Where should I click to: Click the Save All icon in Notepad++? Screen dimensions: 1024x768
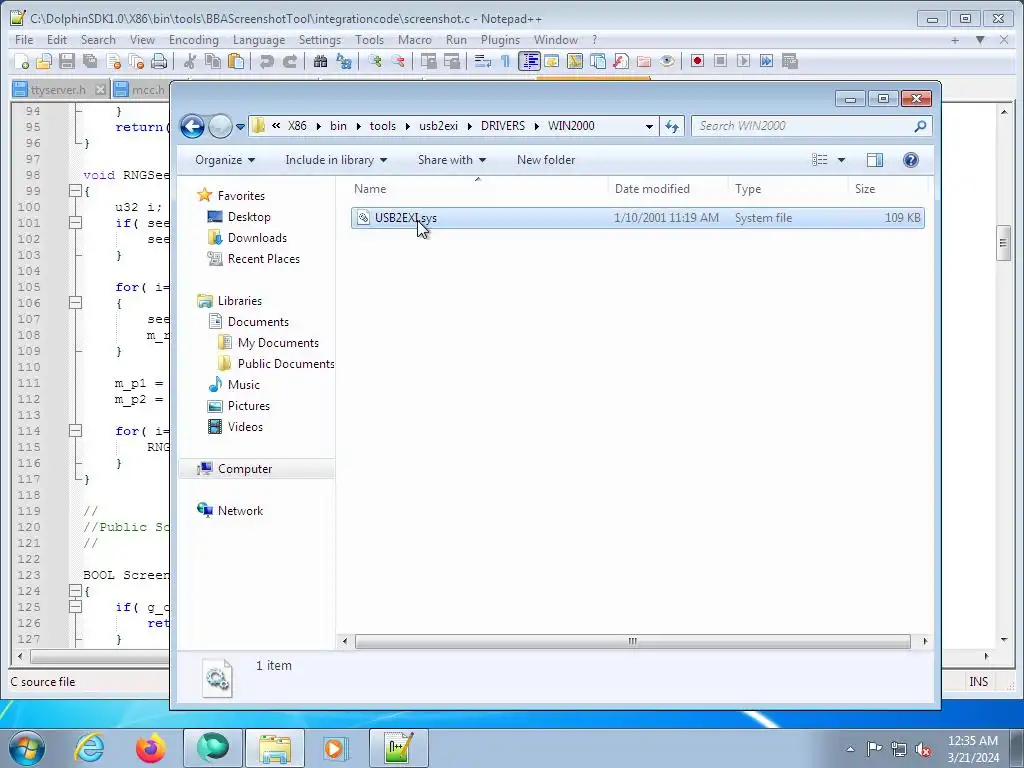click(90, 61)
